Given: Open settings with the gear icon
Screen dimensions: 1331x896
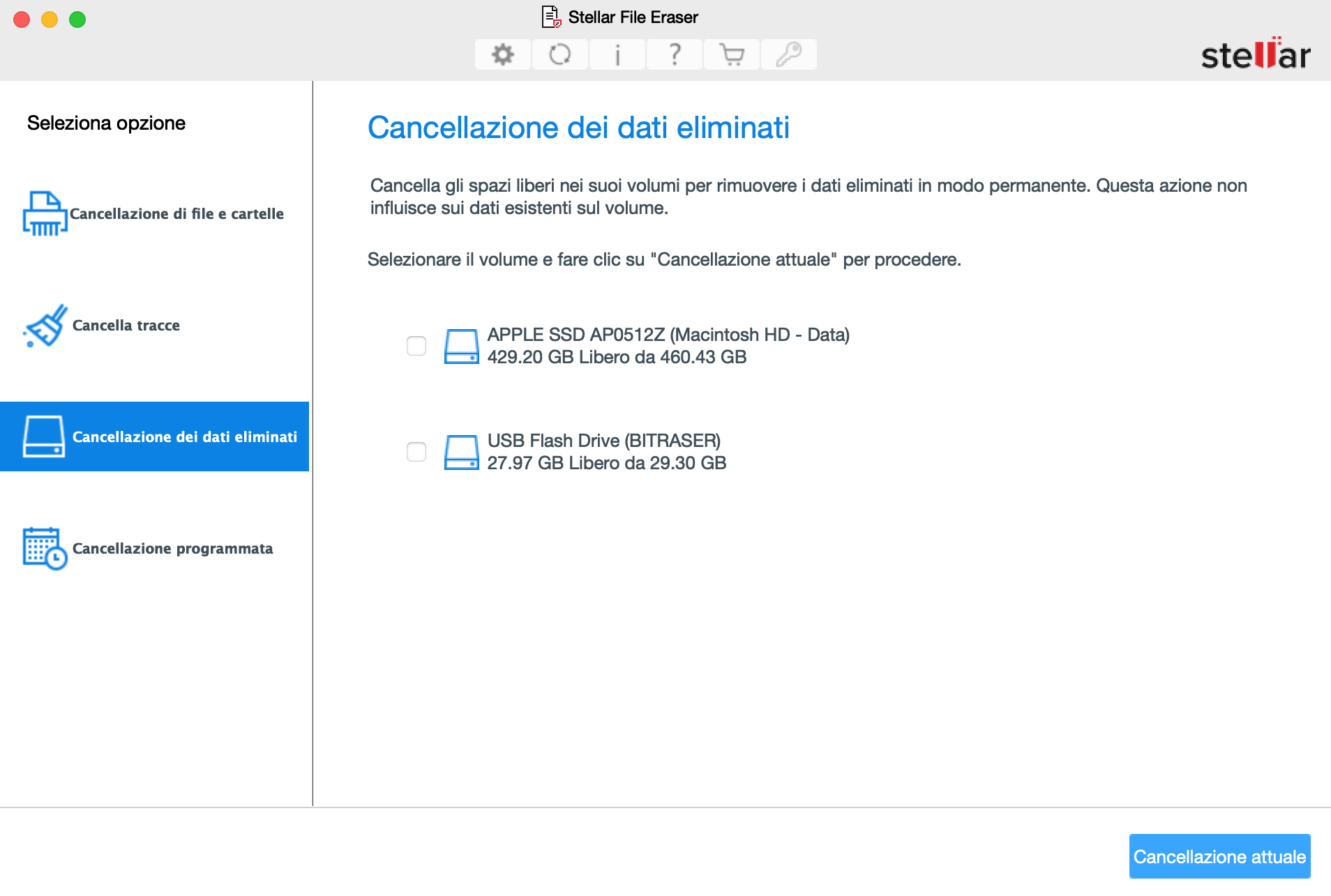Looking at the screenshot, I should point(503,54).
